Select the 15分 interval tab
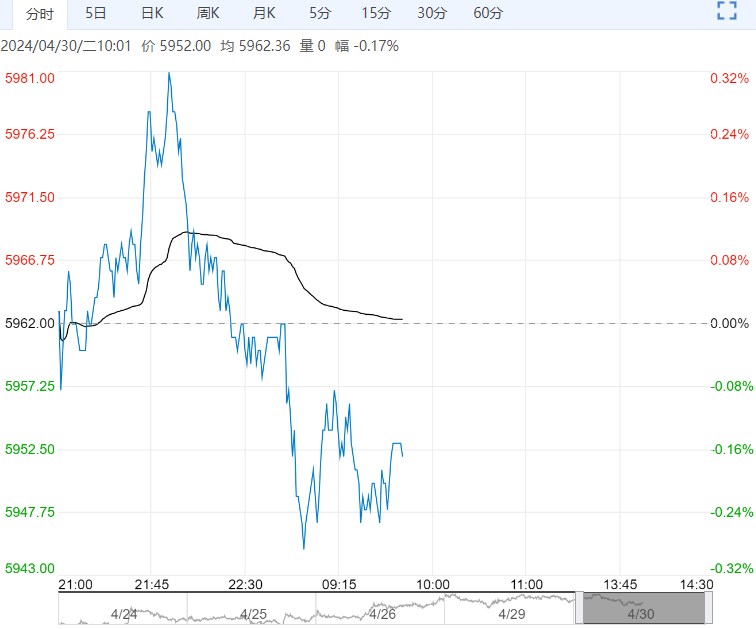756x629 pixels. pyautogui.click(x=376, y=13)
